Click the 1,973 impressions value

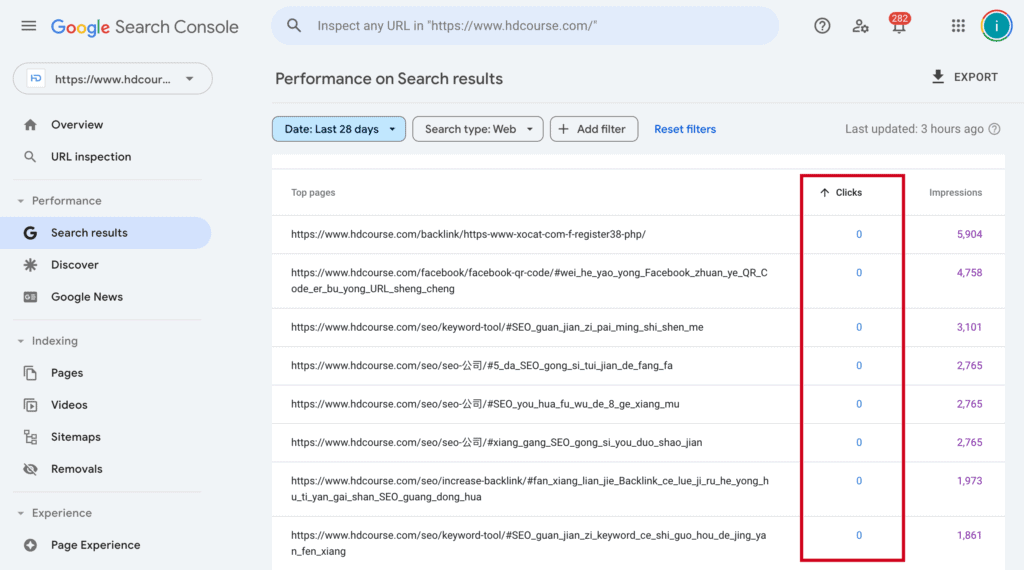969,481
